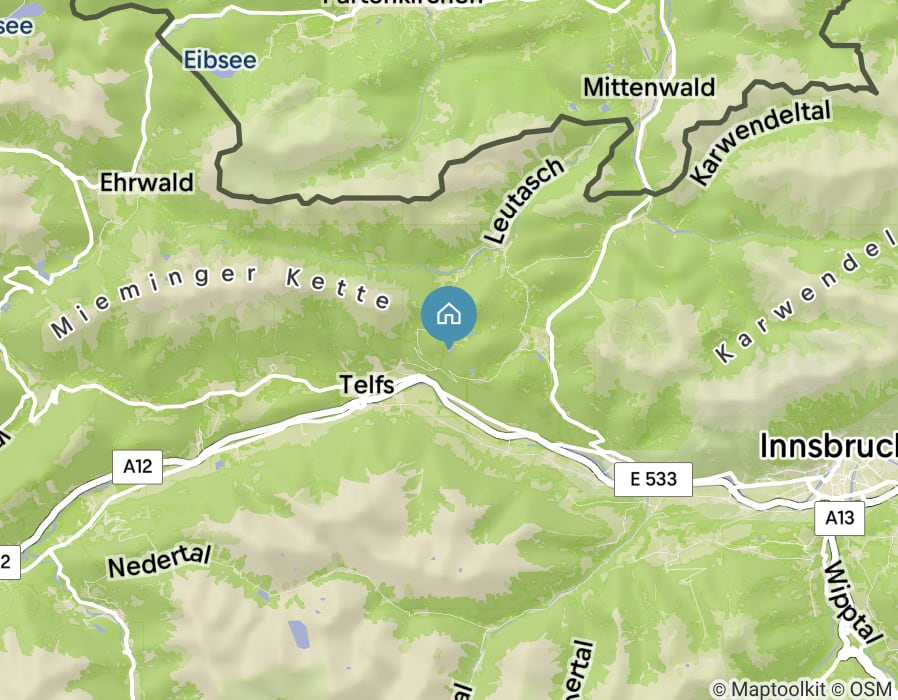This screenshot has width=898, height=700.
Task: Click the A12 highway shield
Action: (137, 467)
